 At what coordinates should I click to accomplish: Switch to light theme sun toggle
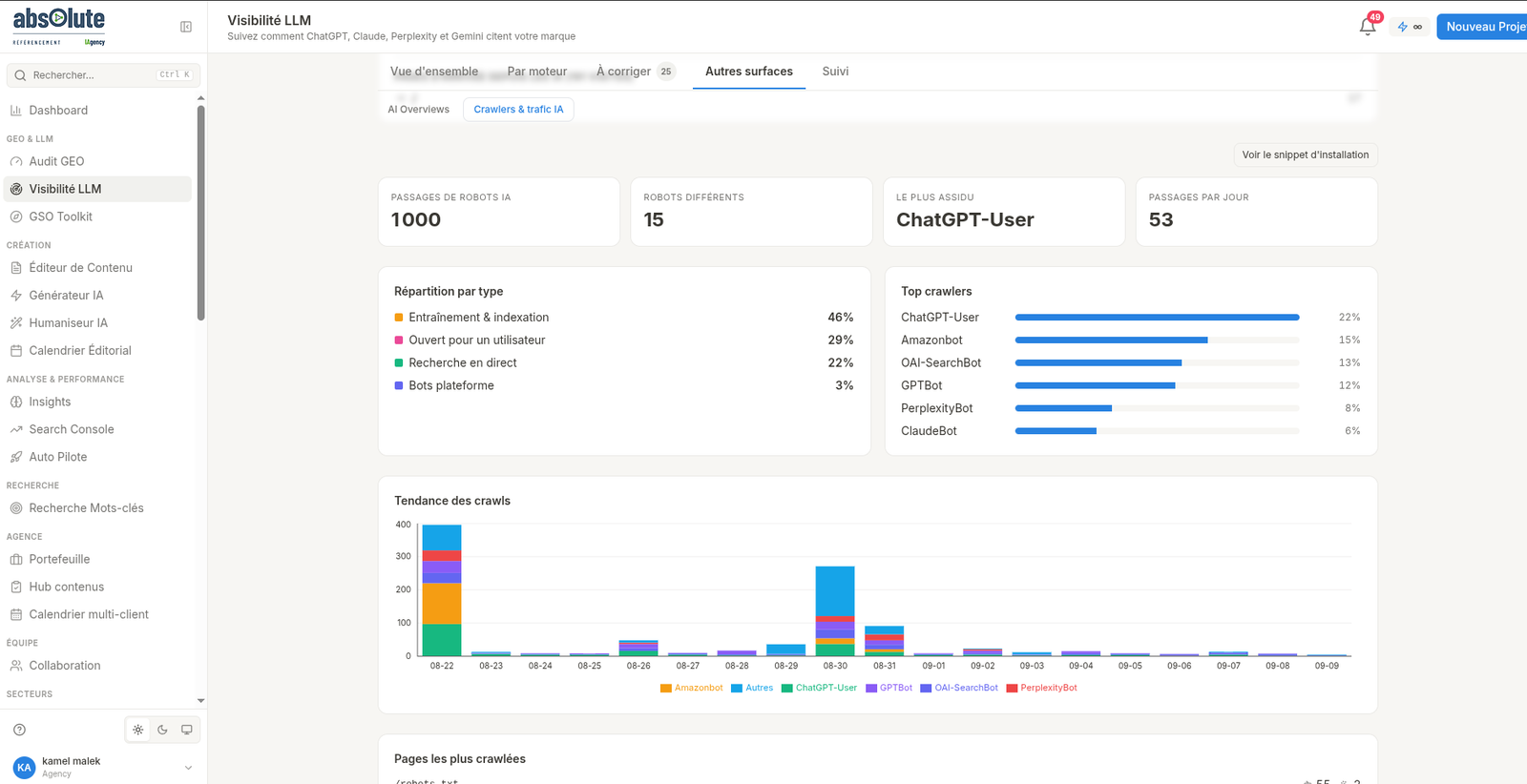coord(138,730)
